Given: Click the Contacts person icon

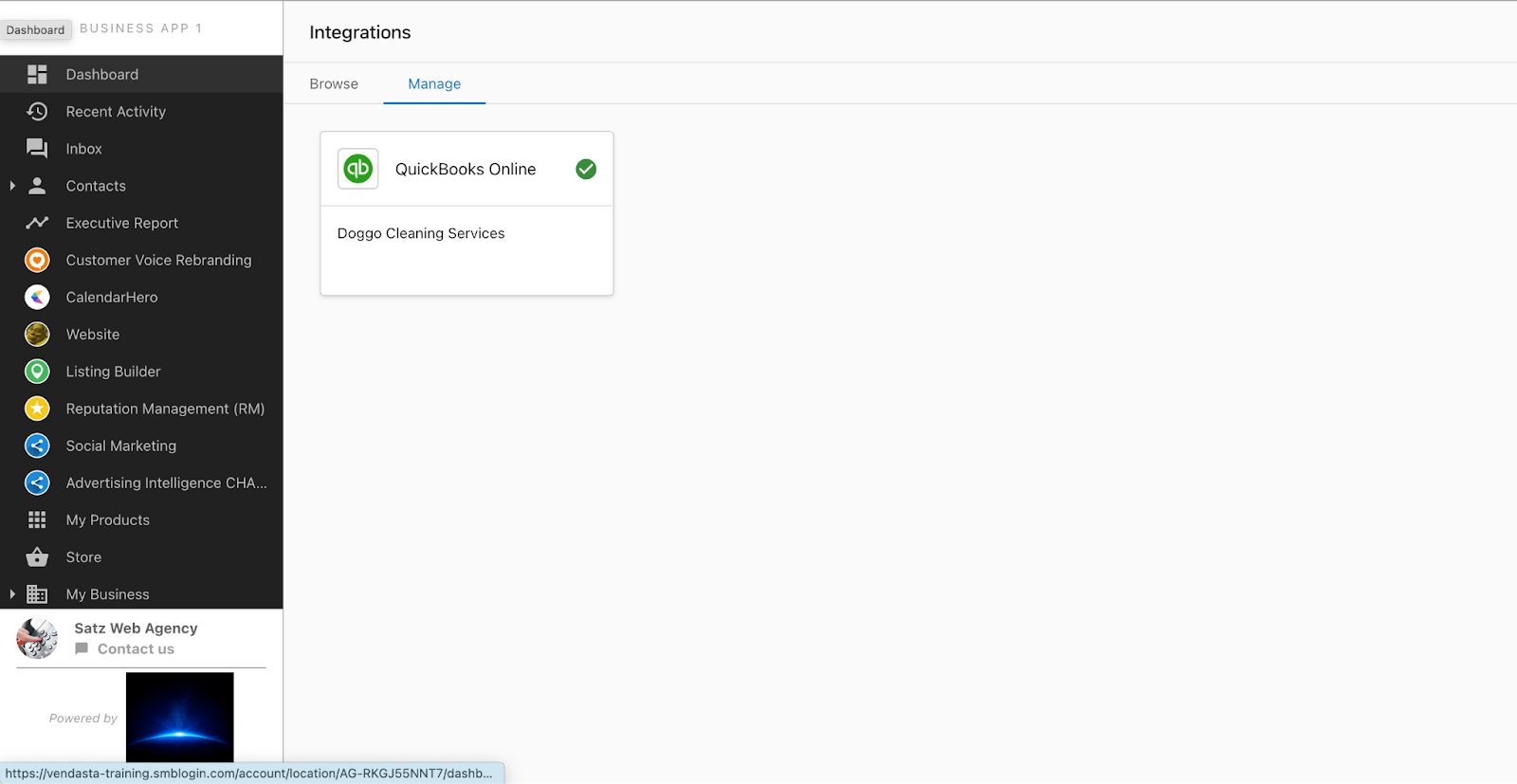Looking at the screenshot, I should (37, 186).
